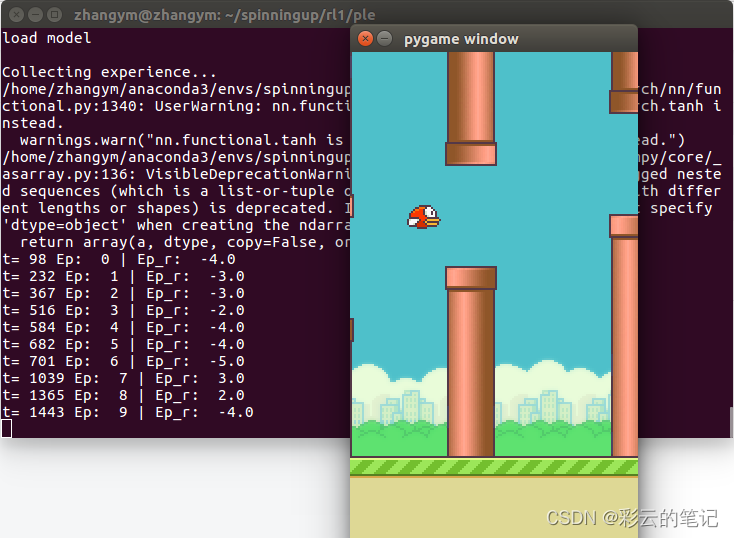Image resolution: width=734 pixels, height=538 pixels.
Task: Click the striped green ground in game
Action: (x=494, y=467)
